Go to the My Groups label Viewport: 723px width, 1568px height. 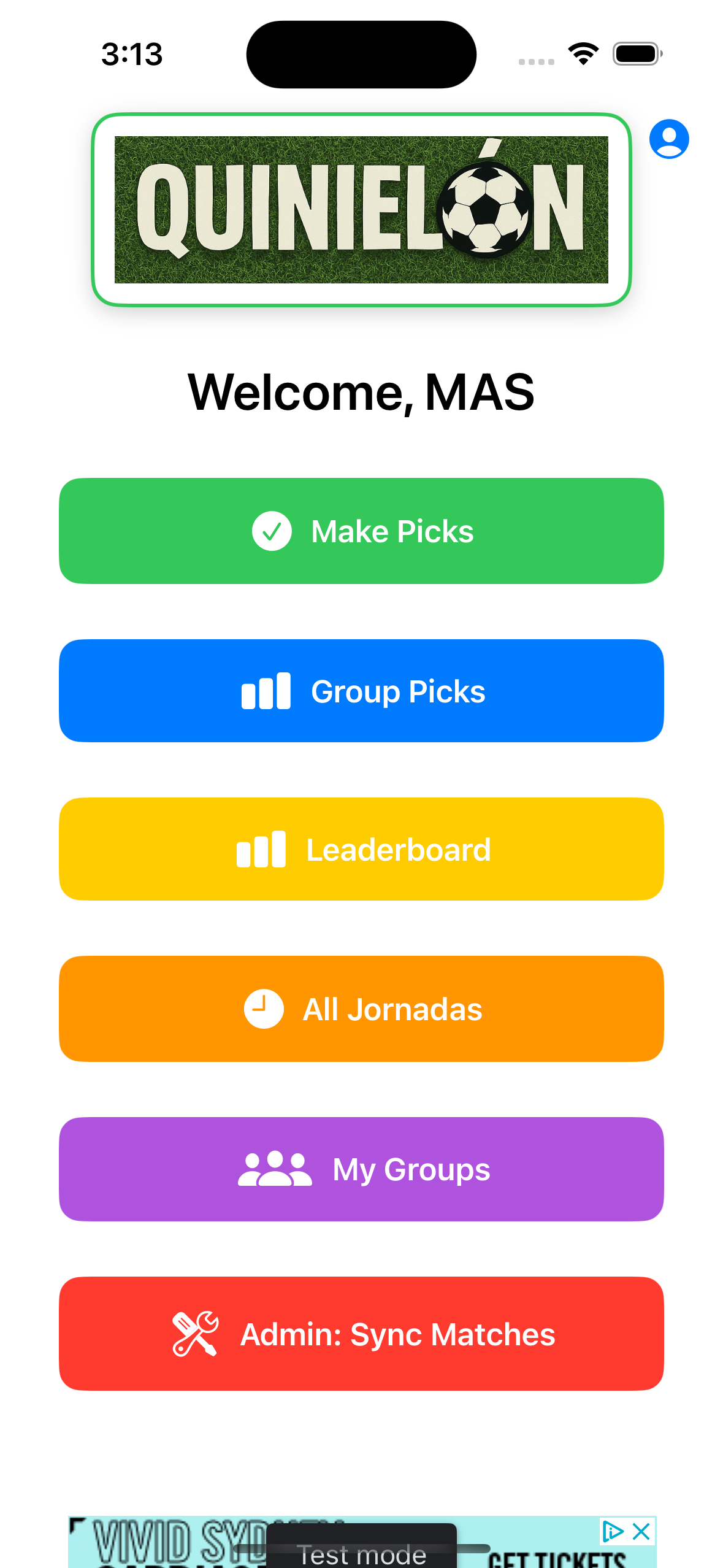[411, 1169]
